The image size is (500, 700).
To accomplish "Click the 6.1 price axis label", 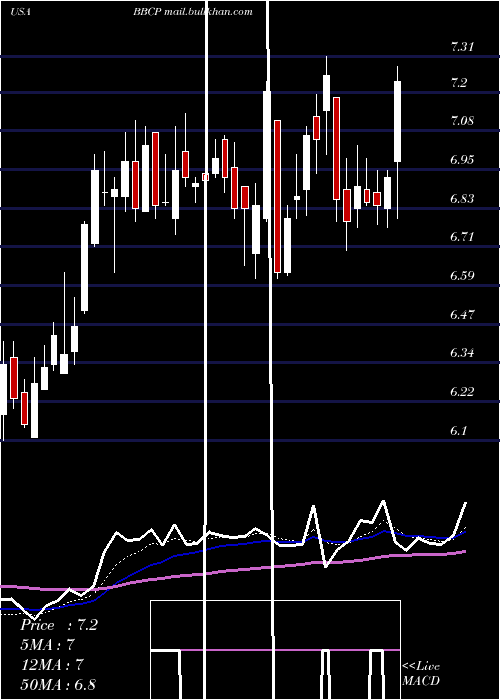I will point(459,431).
